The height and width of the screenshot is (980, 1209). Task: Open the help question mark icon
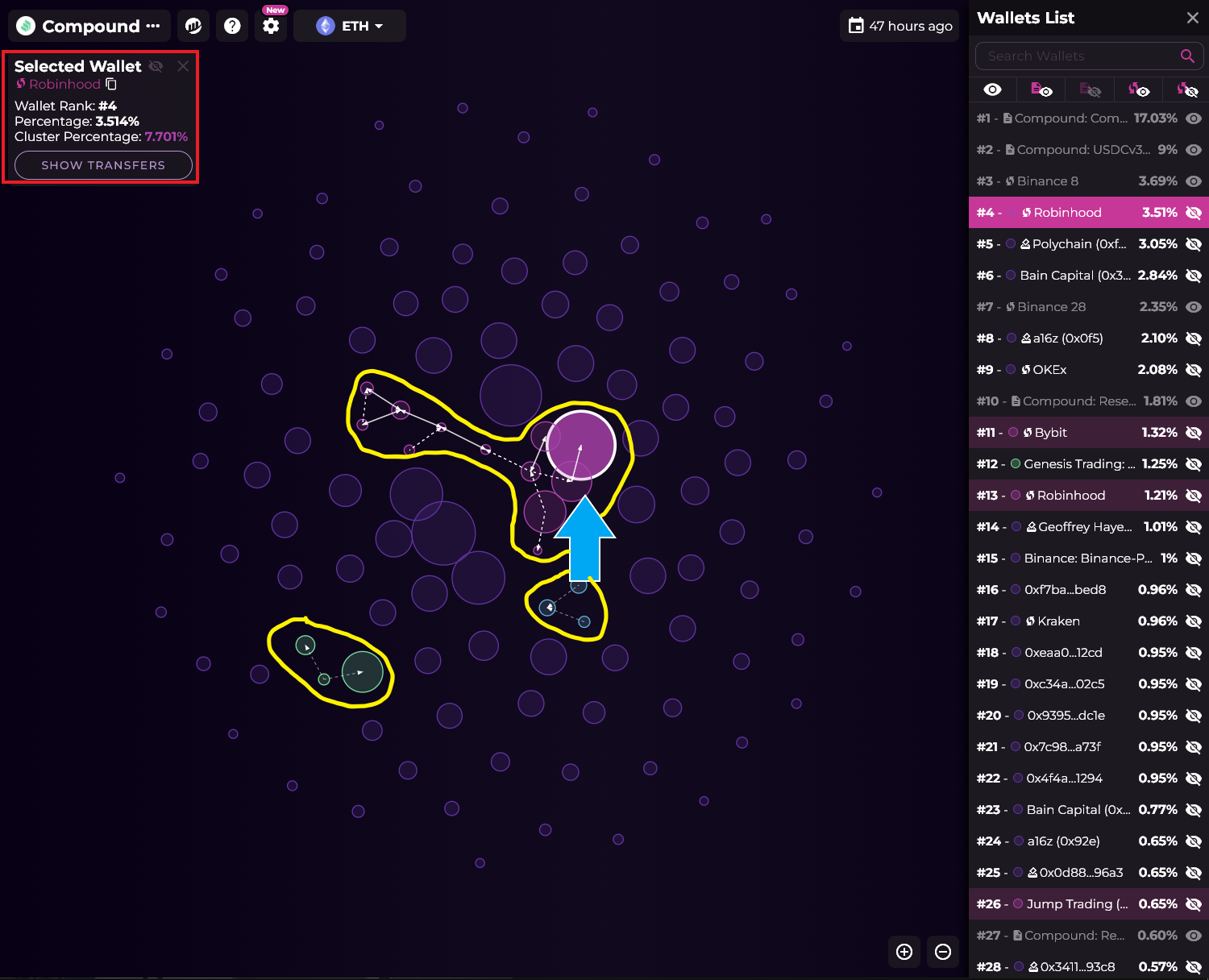(232, 26)
